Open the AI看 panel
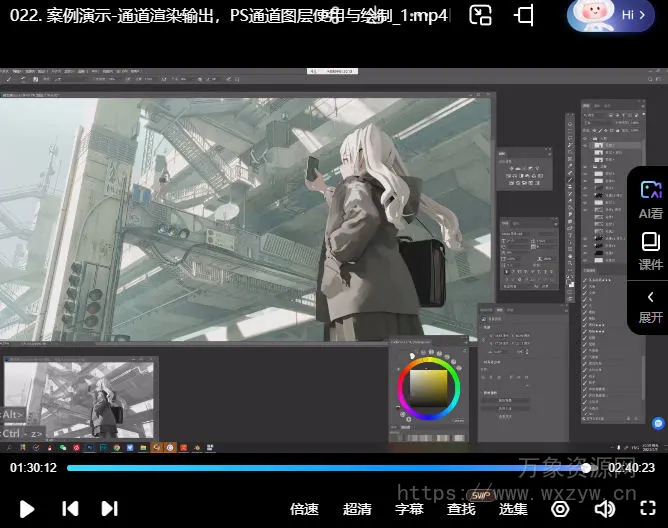 650,199
